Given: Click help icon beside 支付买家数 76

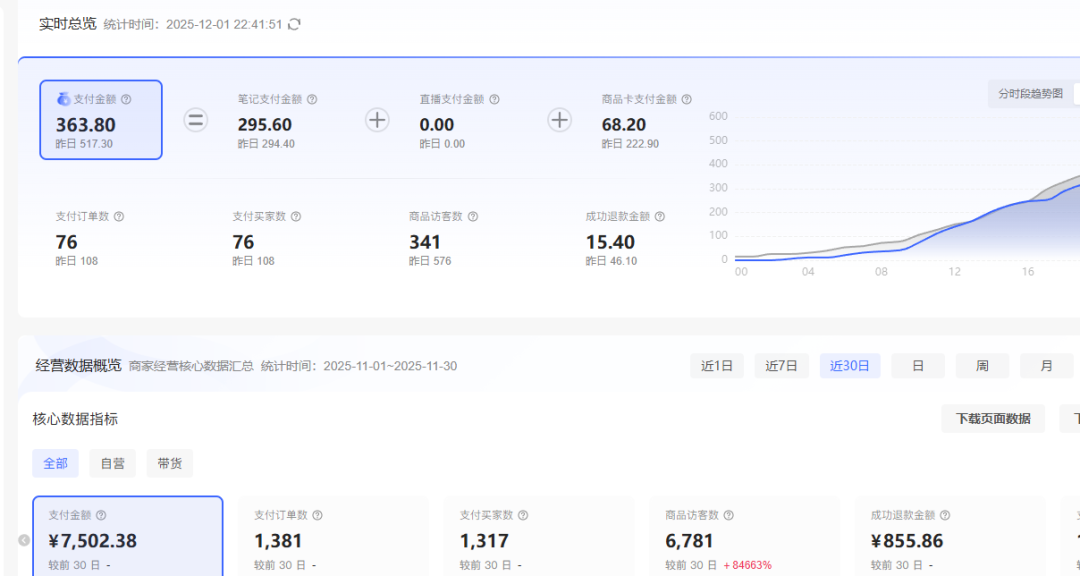Looking at the screenshot, I should coord(296,217).
